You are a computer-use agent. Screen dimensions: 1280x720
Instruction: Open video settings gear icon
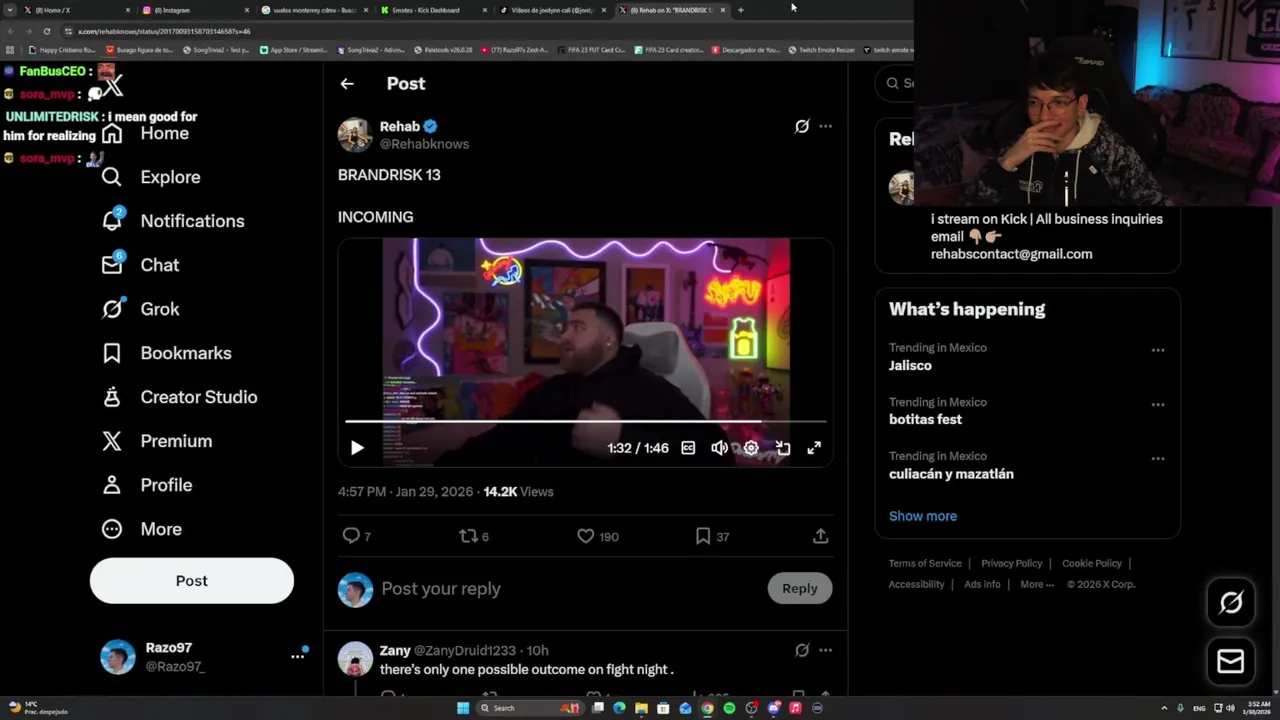(x=751, y=448)
